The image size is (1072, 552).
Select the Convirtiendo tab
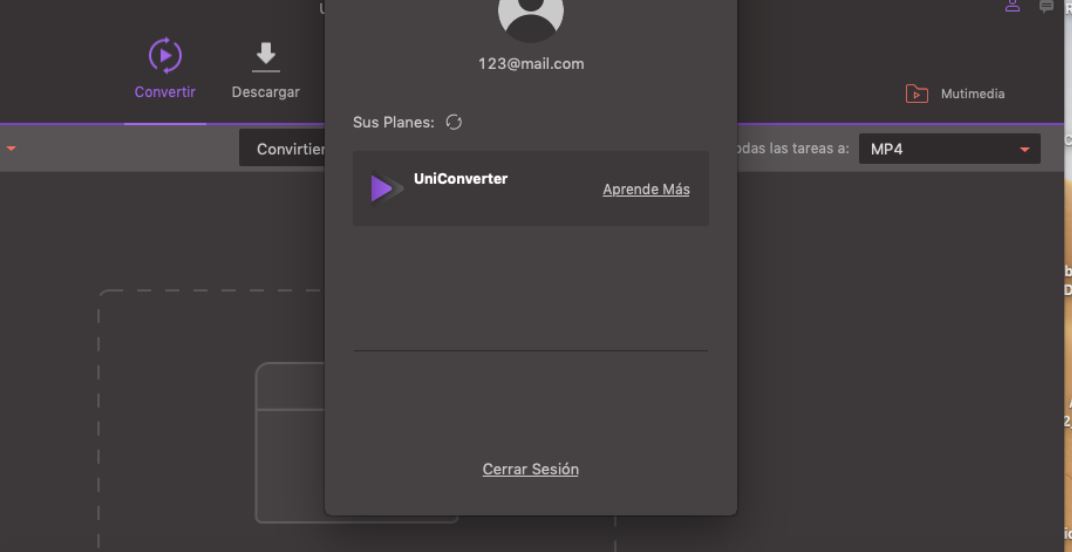(282, 148)
